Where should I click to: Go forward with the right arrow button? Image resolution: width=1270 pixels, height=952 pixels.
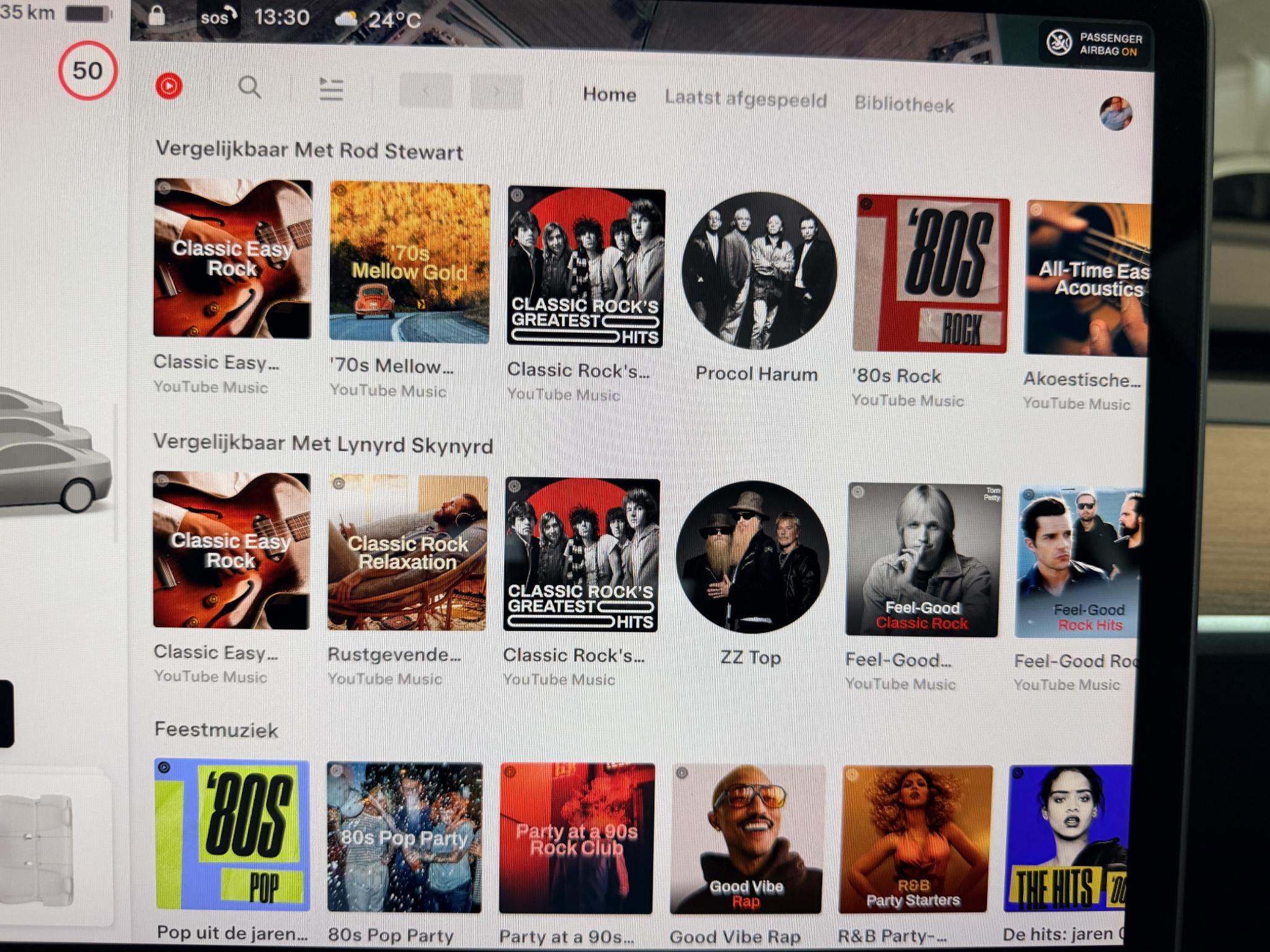pyautogui.click(x=495, y=92)
